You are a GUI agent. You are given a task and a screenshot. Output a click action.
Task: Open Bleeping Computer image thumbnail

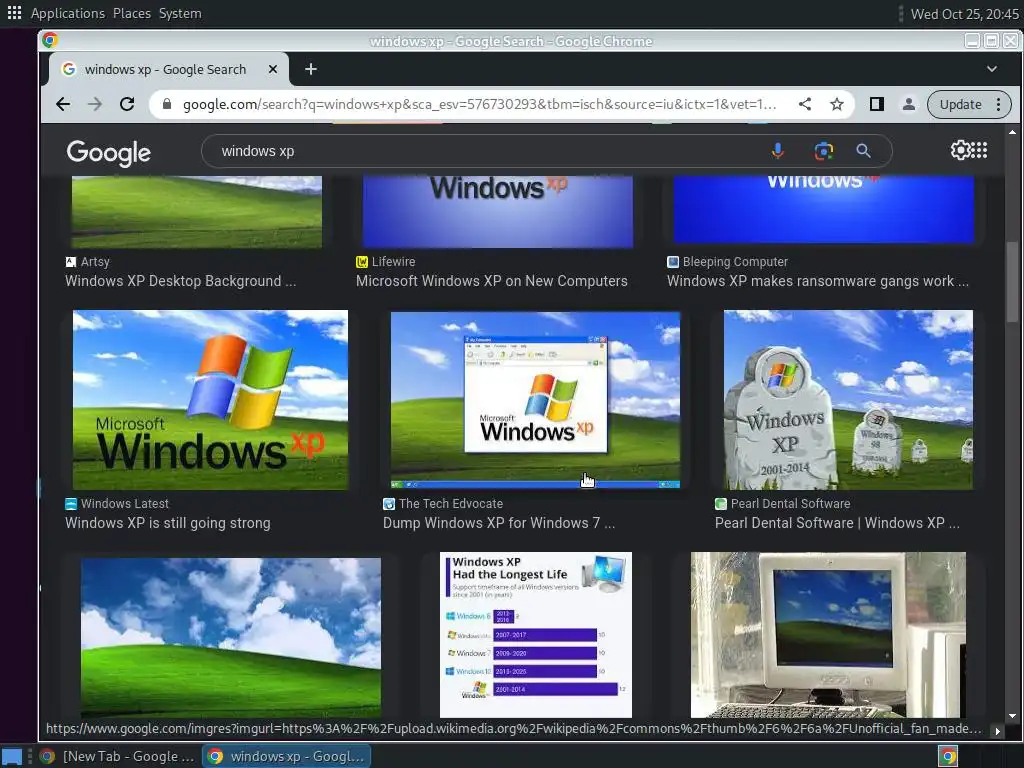point(824,210)
